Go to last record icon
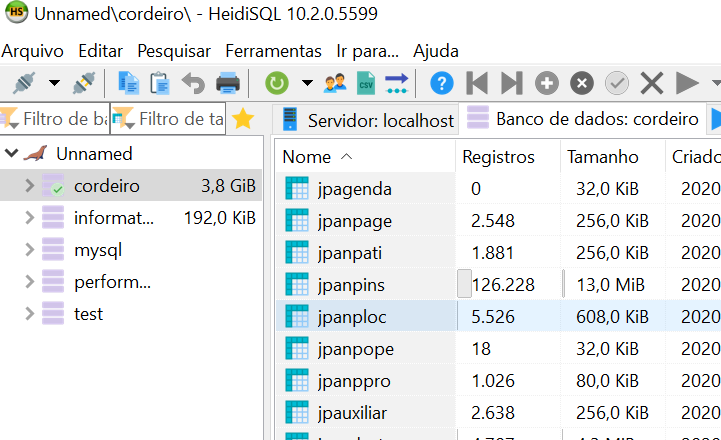 [512, 83]
